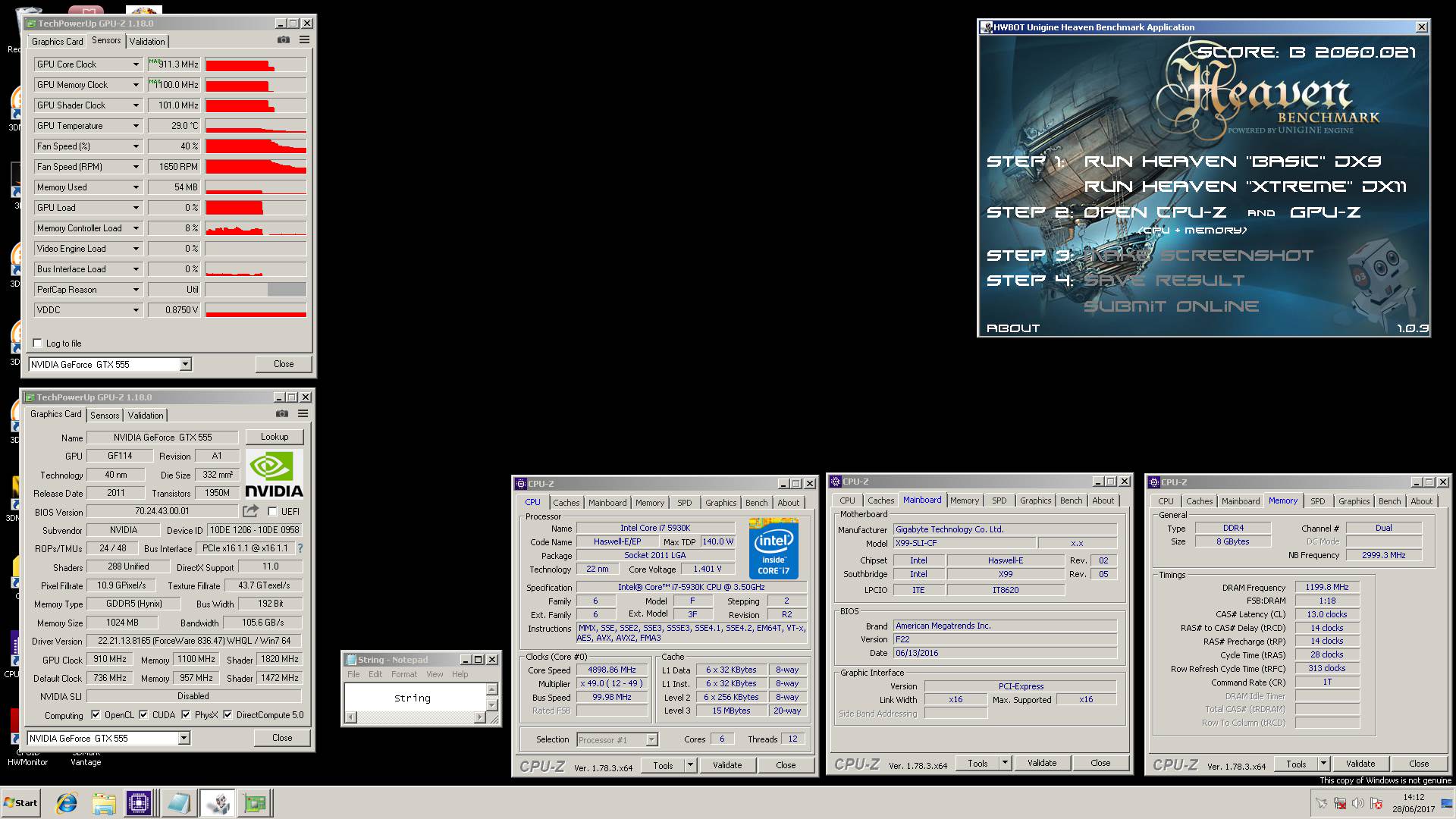Click Close button in GPU-Z Sensors window

click(284, 364)
